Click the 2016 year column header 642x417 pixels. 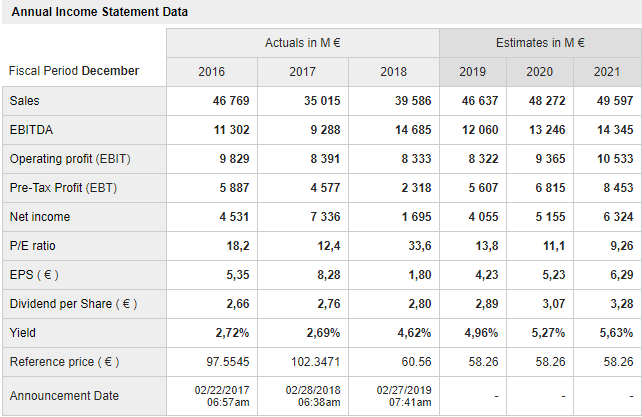click(x=212, y=72)
